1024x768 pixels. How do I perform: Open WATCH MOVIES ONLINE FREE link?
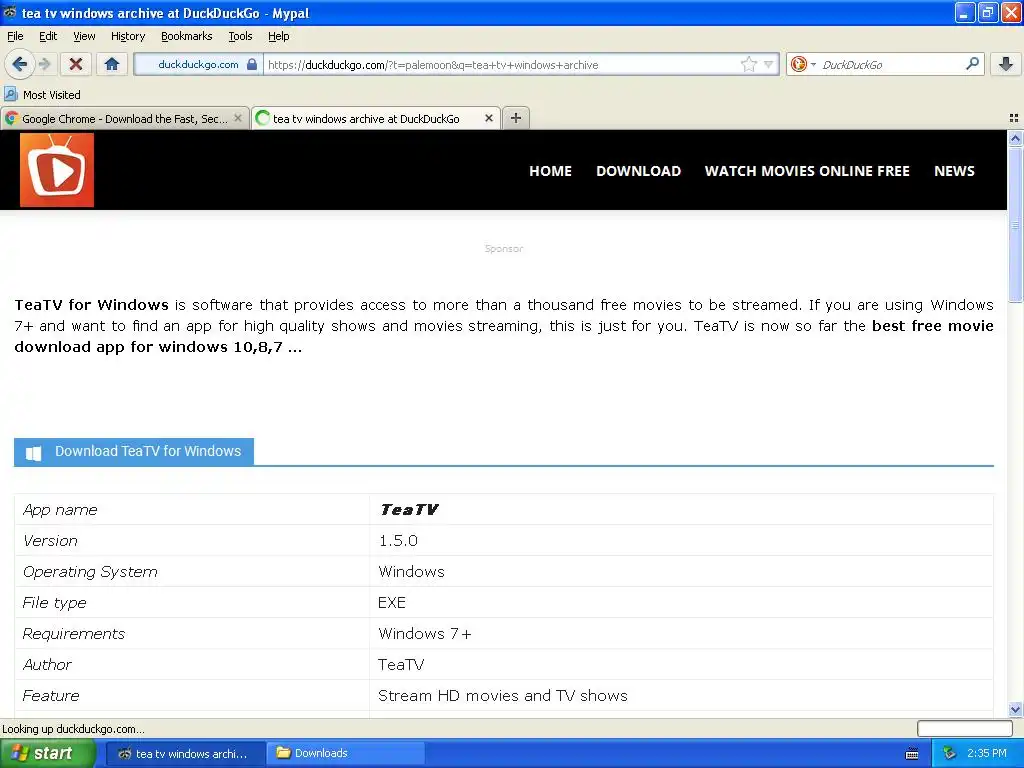coord(807,171)
